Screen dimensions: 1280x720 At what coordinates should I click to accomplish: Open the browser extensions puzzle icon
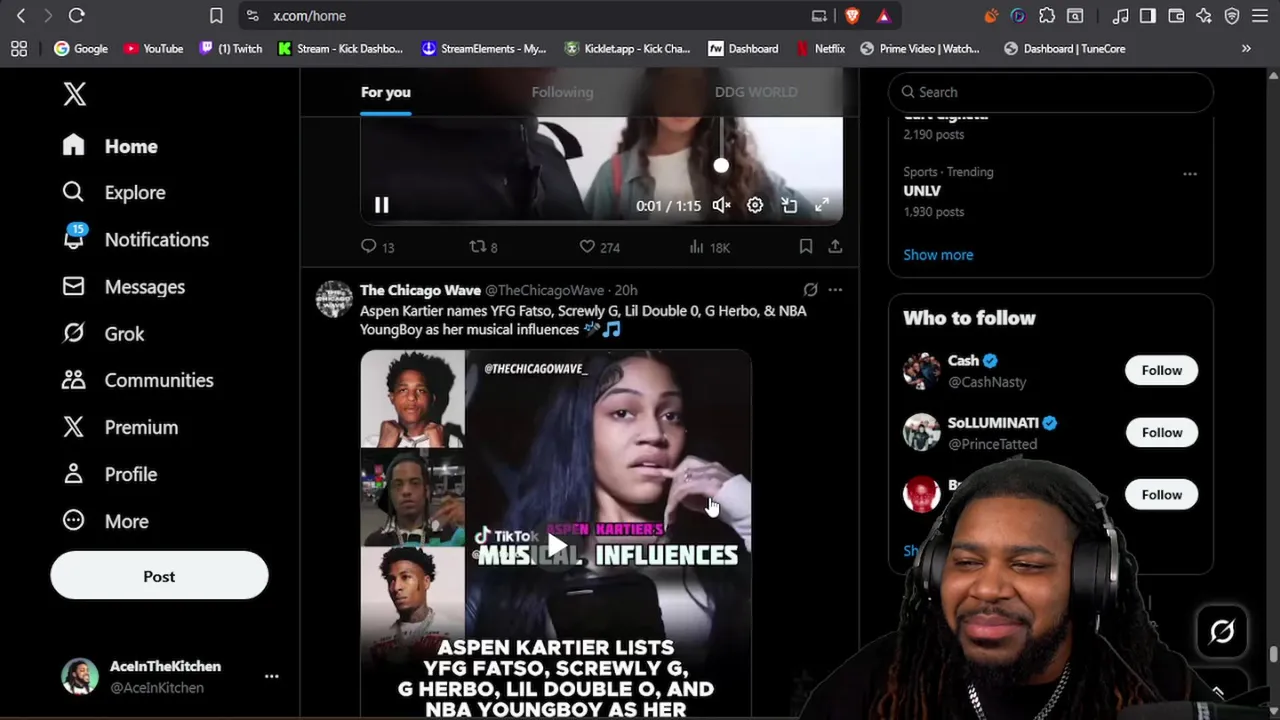click(1047, 16)
